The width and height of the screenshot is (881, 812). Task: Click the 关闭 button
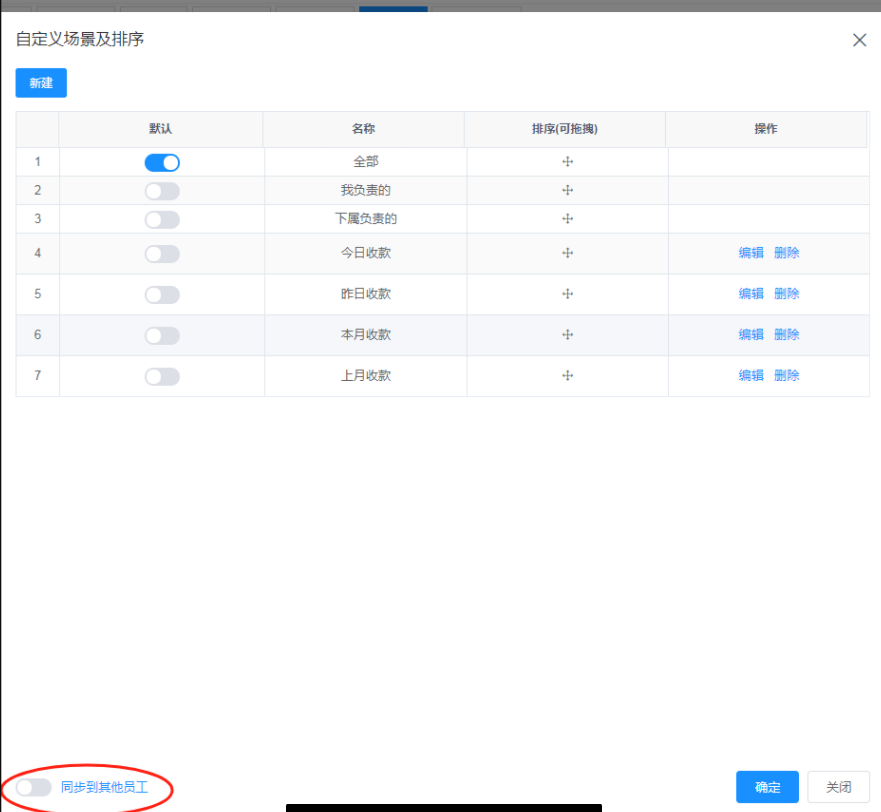click(838, 787)
